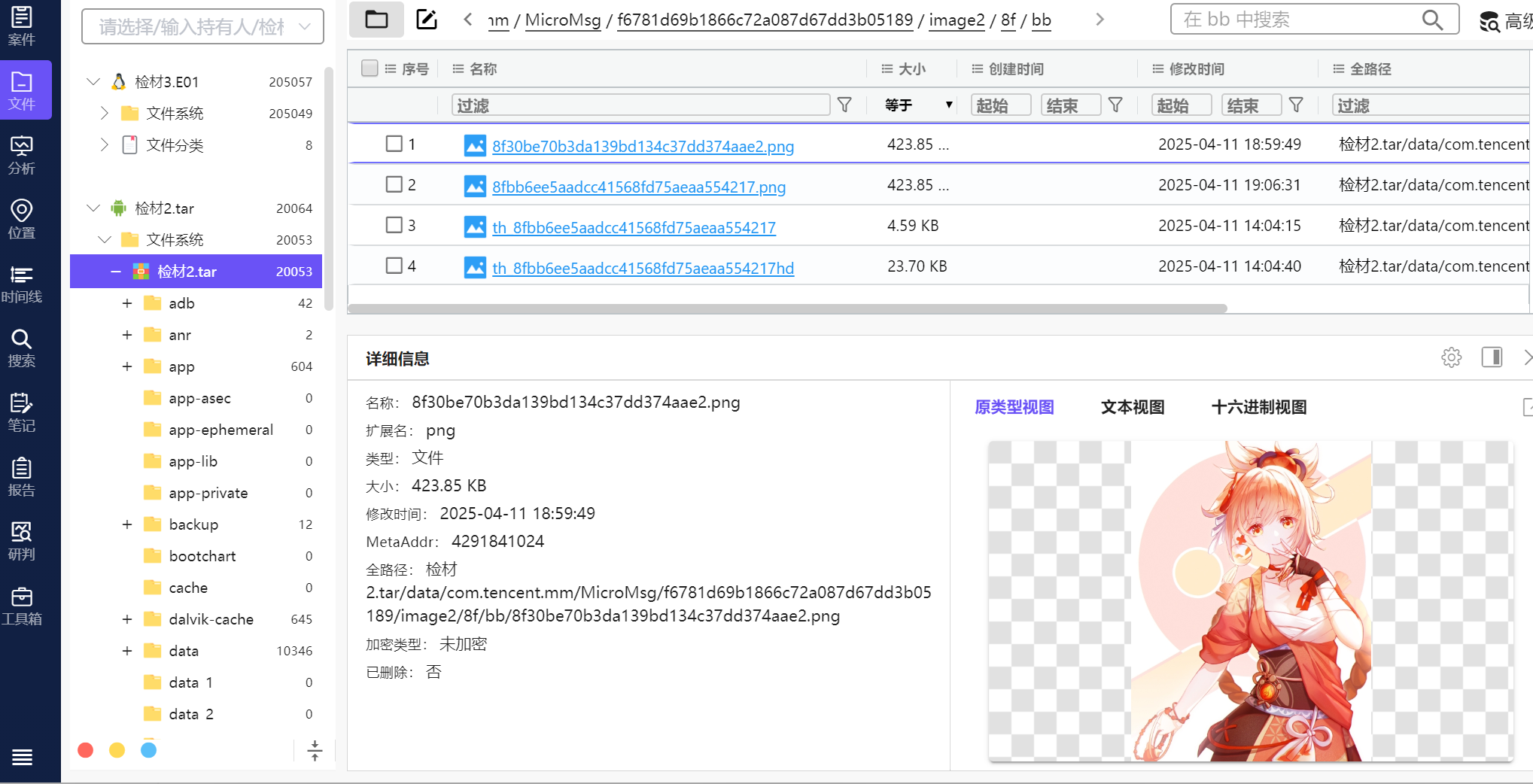This screenshot has height=784, width=1533.
Task: Select the 位置 sidebar icon
Action: pos(22,220)
